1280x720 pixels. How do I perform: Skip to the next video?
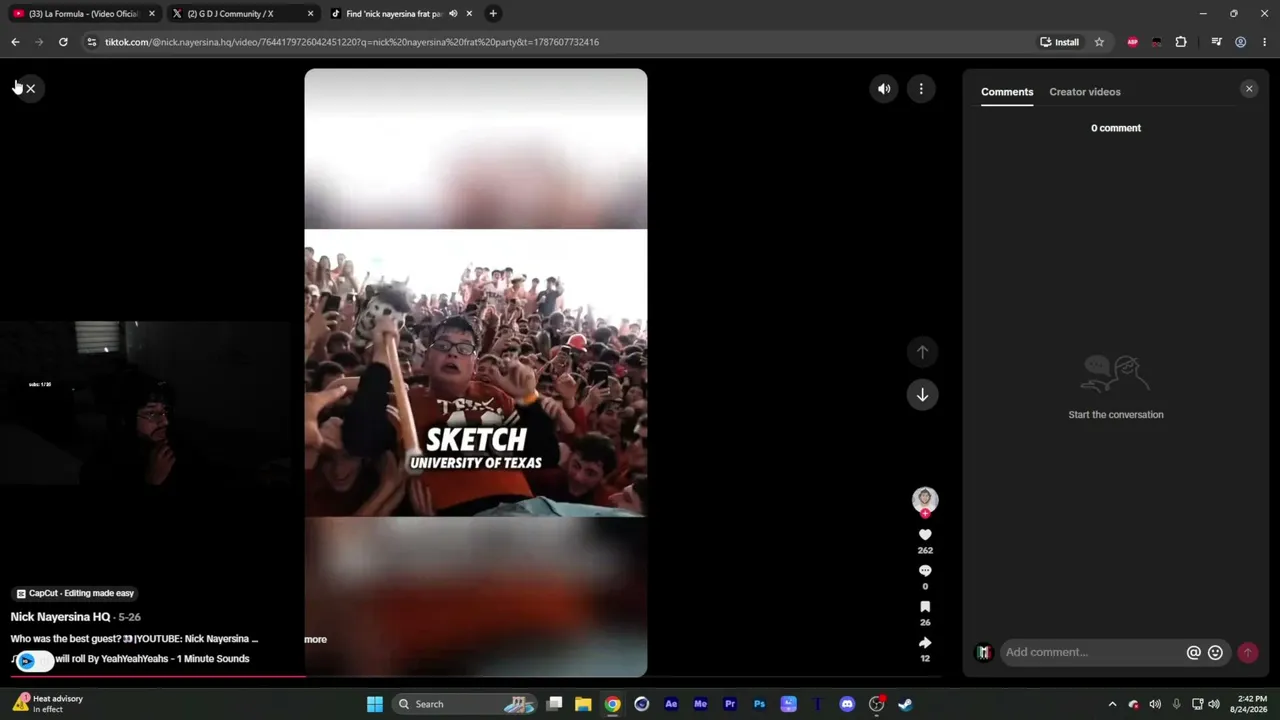coord(922,395)
